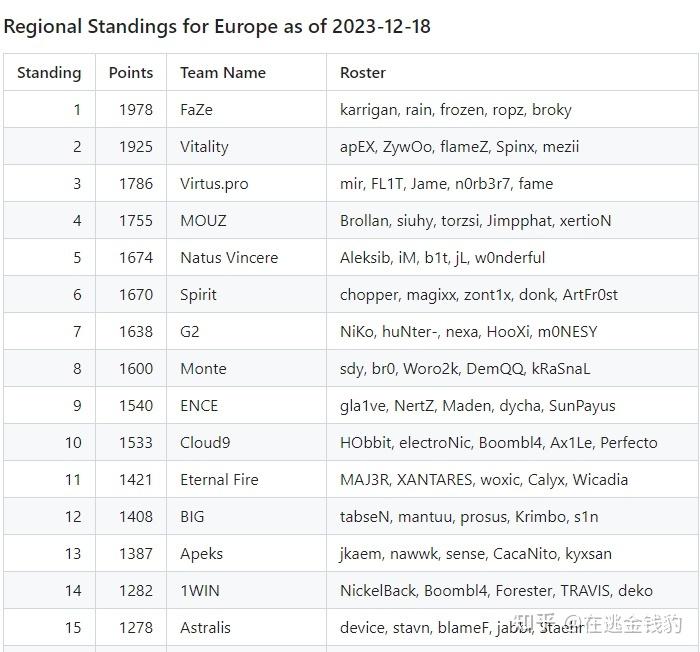
Task: Select the FaZe team name cell
Action: [246, 109]
